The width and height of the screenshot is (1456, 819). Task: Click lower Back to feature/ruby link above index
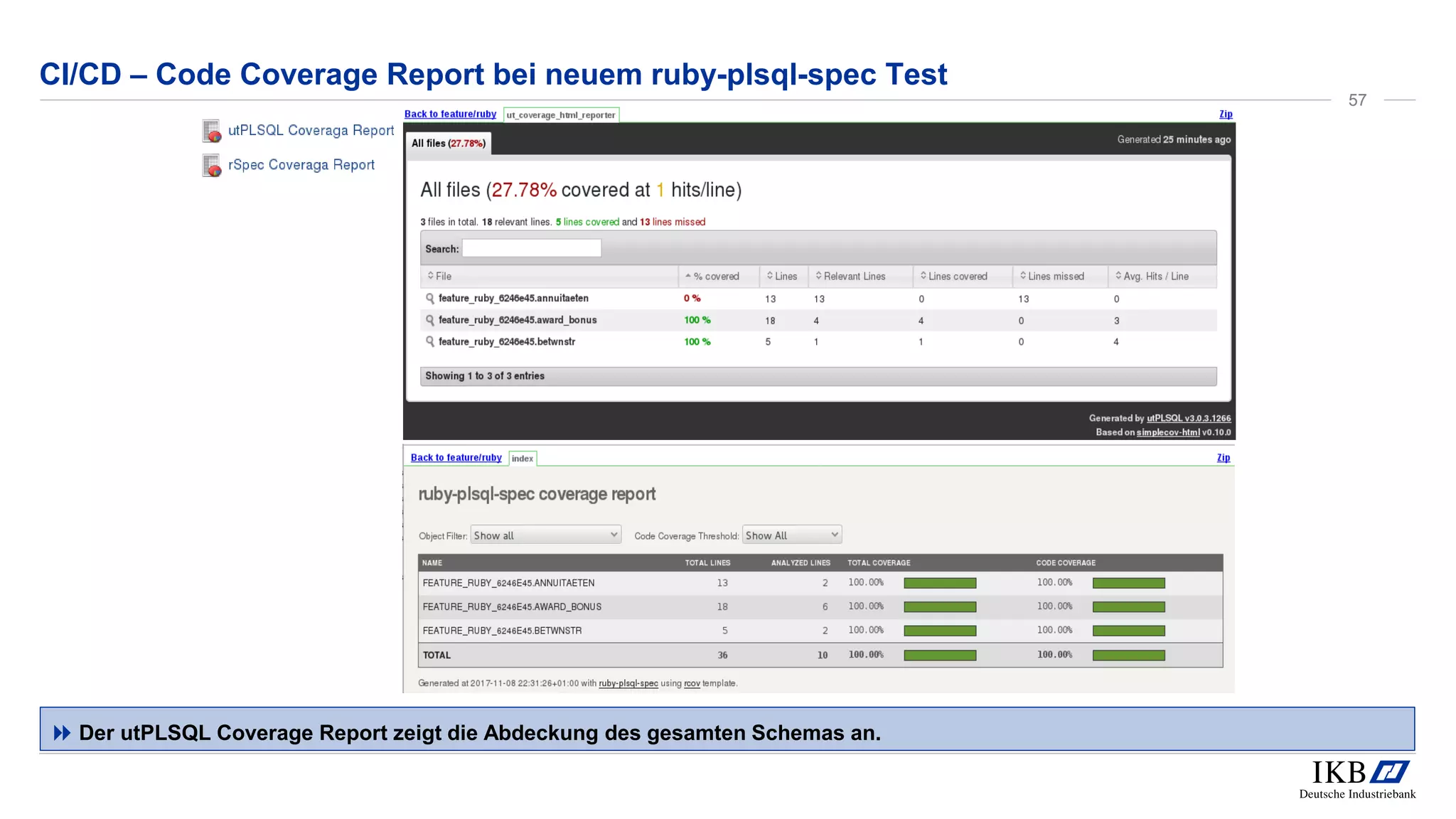[x=456, y=458]
